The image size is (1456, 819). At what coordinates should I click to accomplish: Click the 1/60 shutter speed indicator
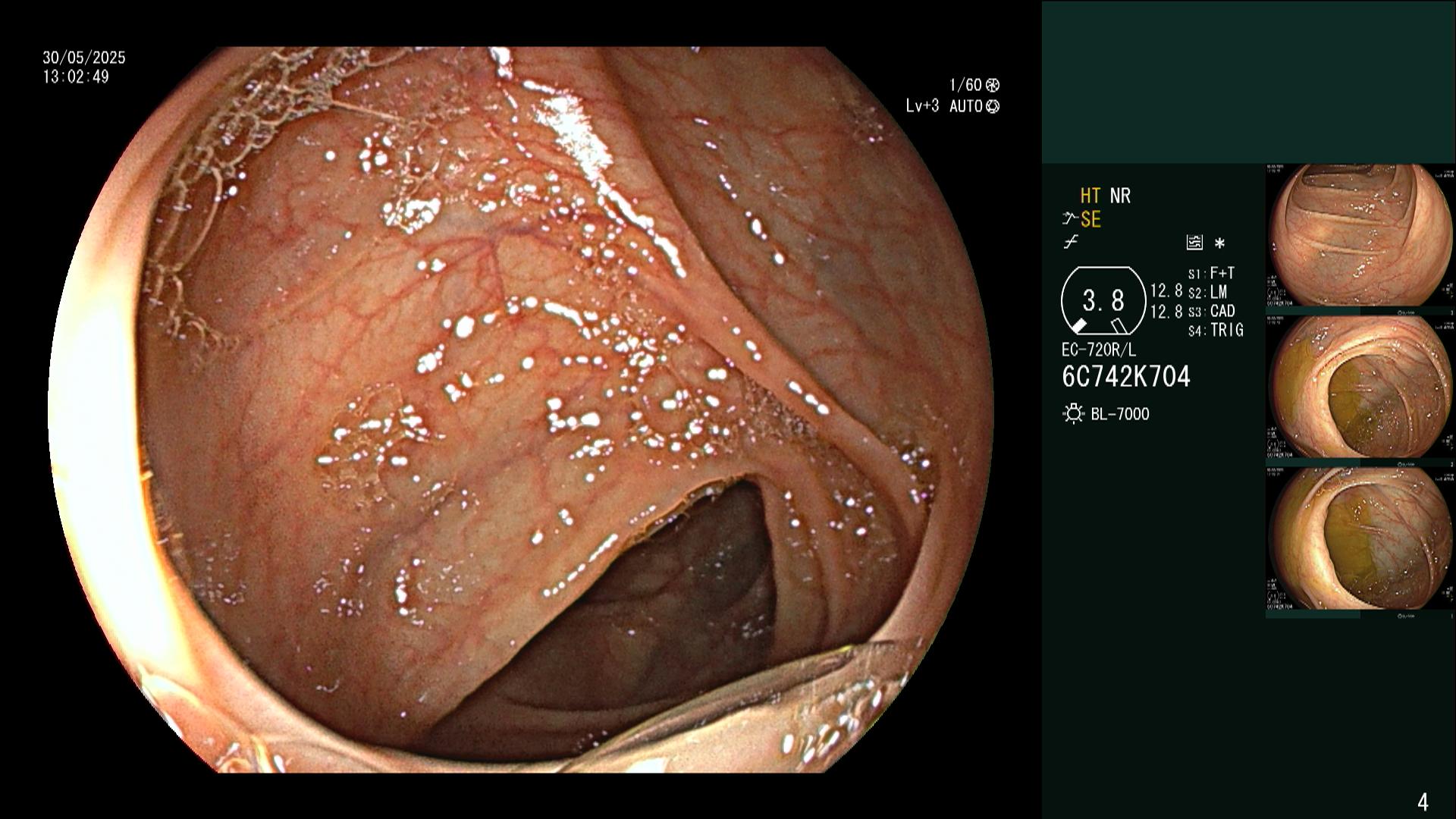[965, 85]
